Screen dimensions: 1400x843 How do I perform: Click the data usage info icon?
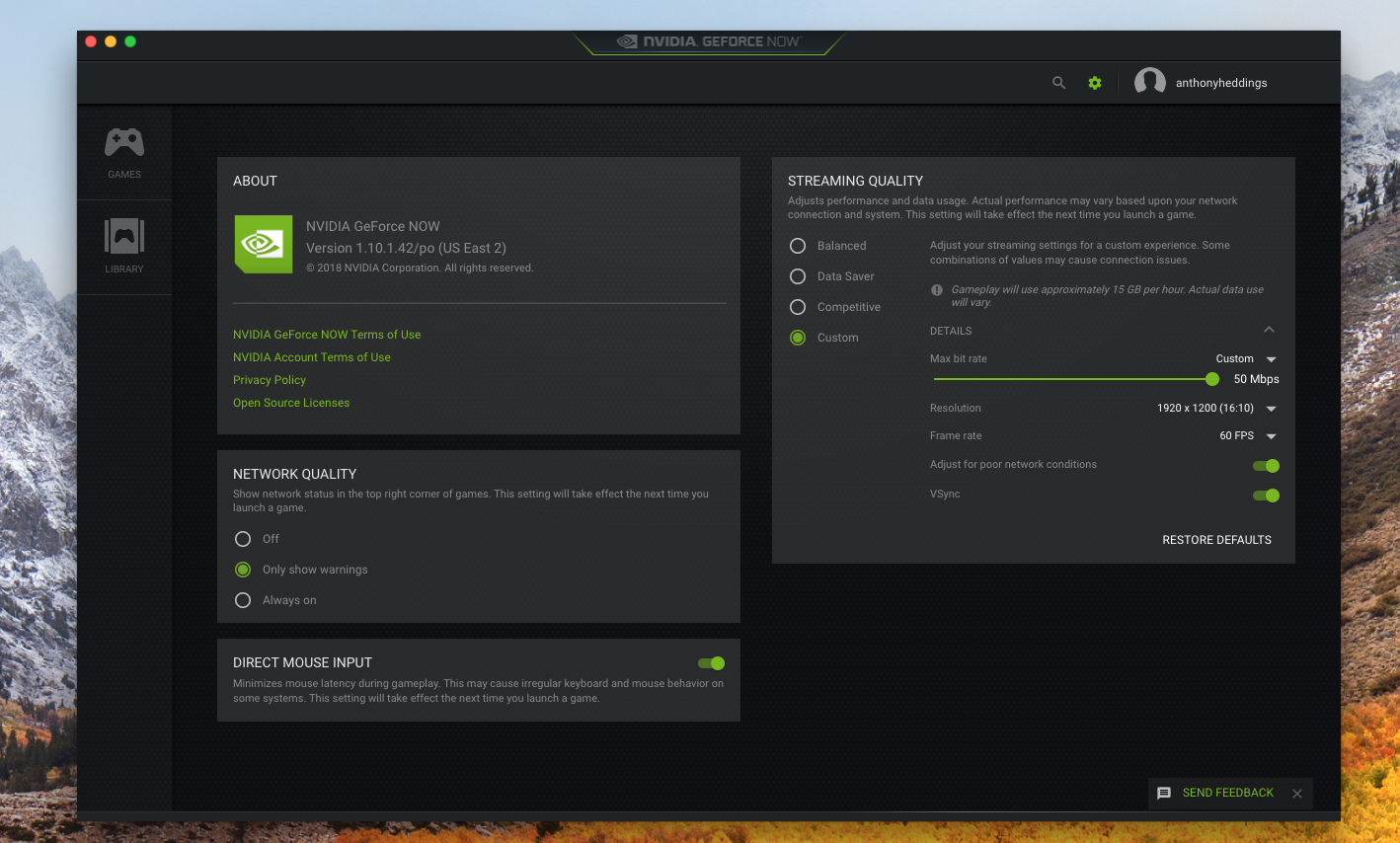[936, 289]
